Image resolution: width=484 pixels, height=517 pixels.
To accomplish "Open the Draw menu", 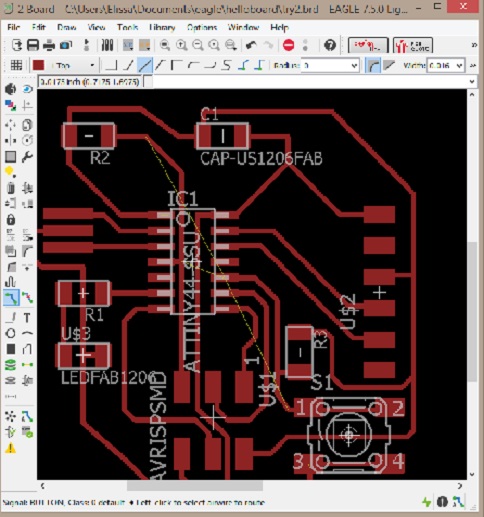I will point(67,27).
